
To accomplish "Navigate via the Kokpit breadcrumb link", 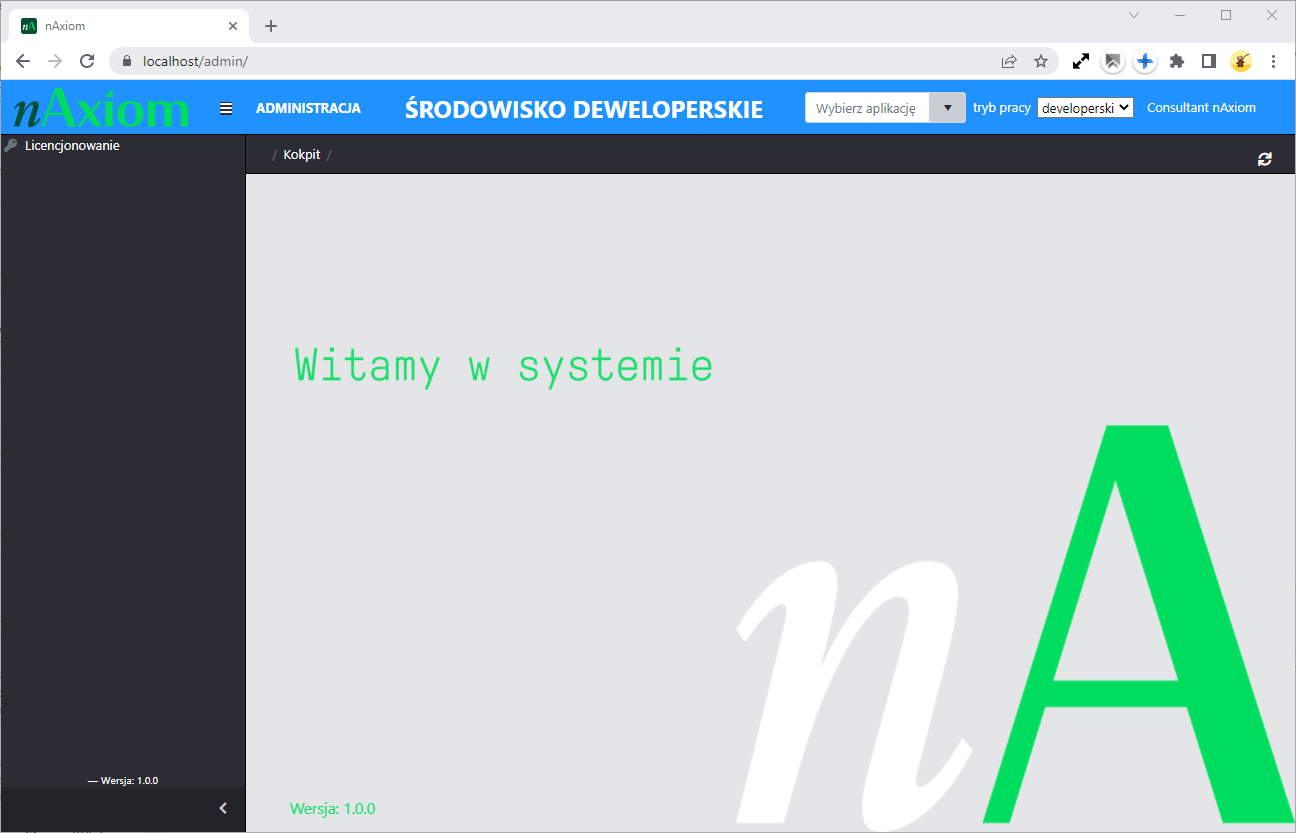I will (x=301, y=154).
